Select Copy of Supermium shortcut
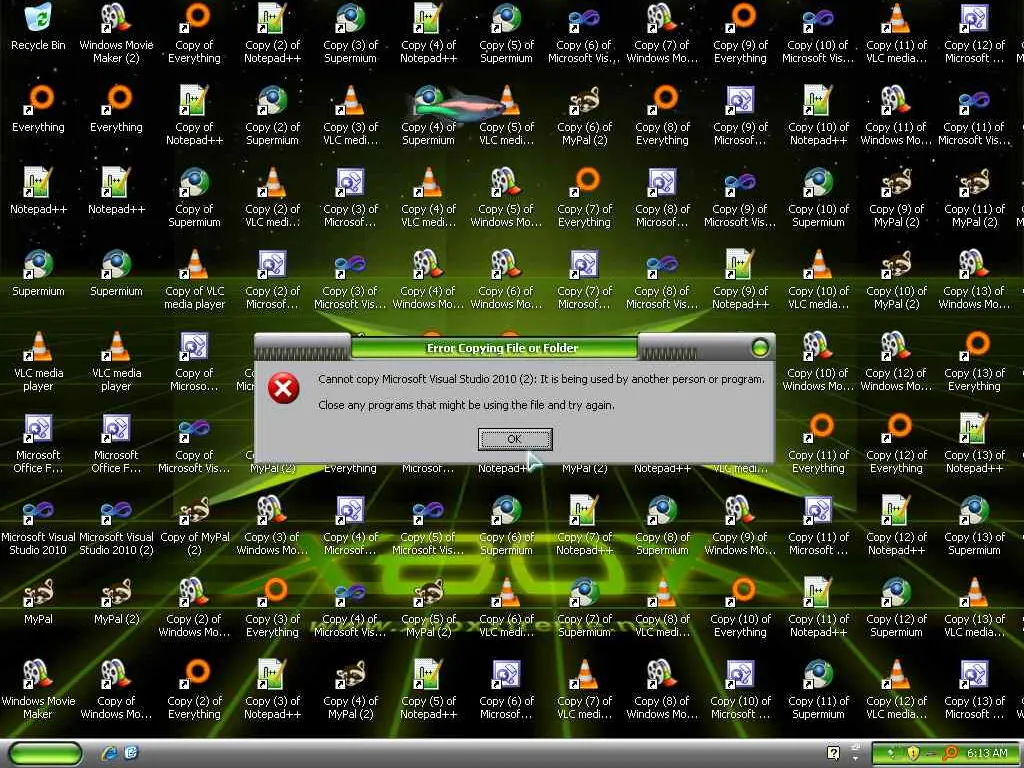Image resolution: width=1024 pixels, height=768 pixels. [x=195, y=198]
